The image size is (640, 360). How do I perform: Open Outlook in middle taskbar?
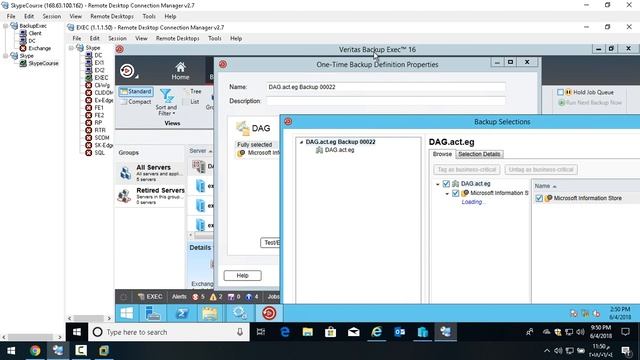point(399,332)
